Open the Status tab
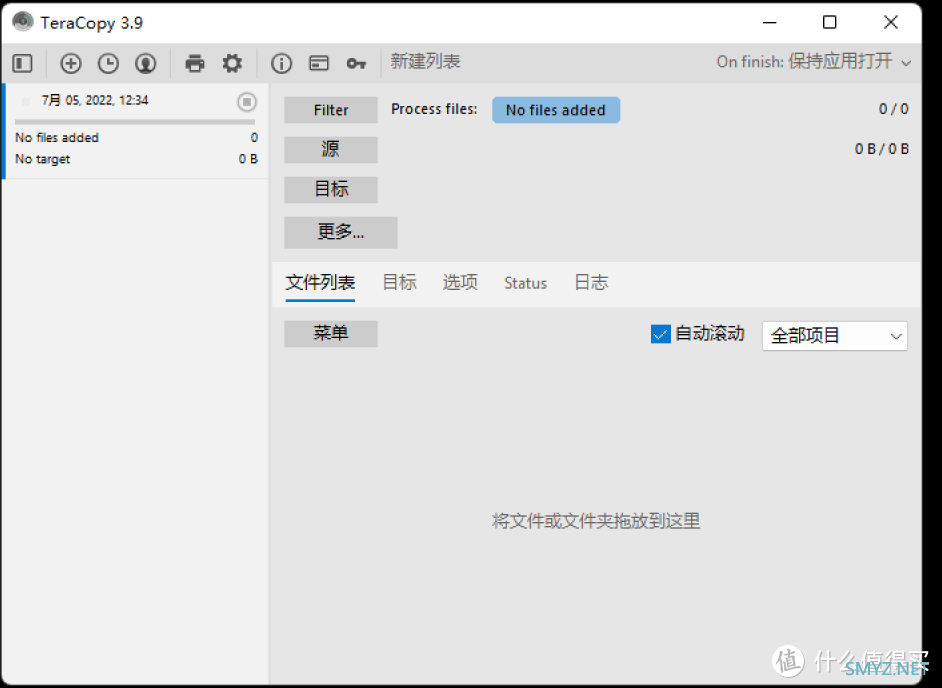 [526, 283]
